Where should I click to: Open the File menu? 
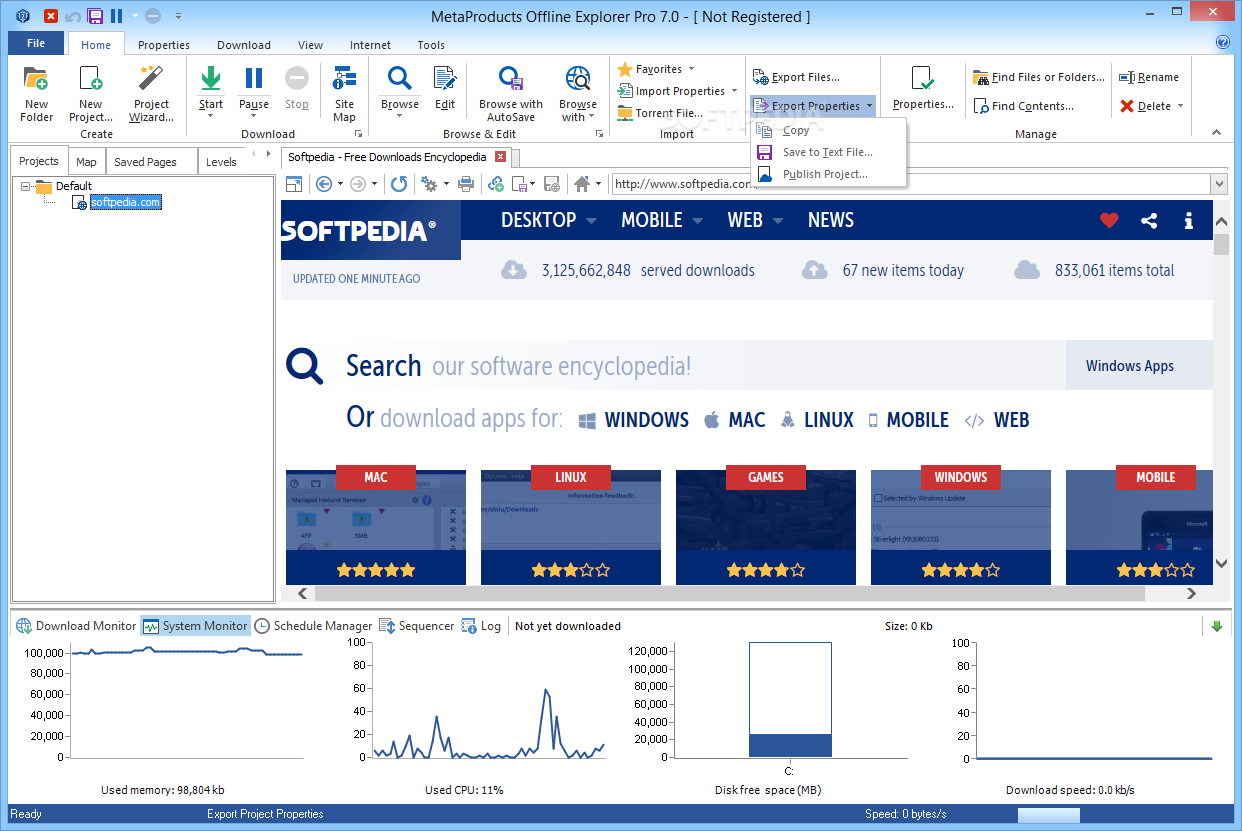click(x=36, y=43)
